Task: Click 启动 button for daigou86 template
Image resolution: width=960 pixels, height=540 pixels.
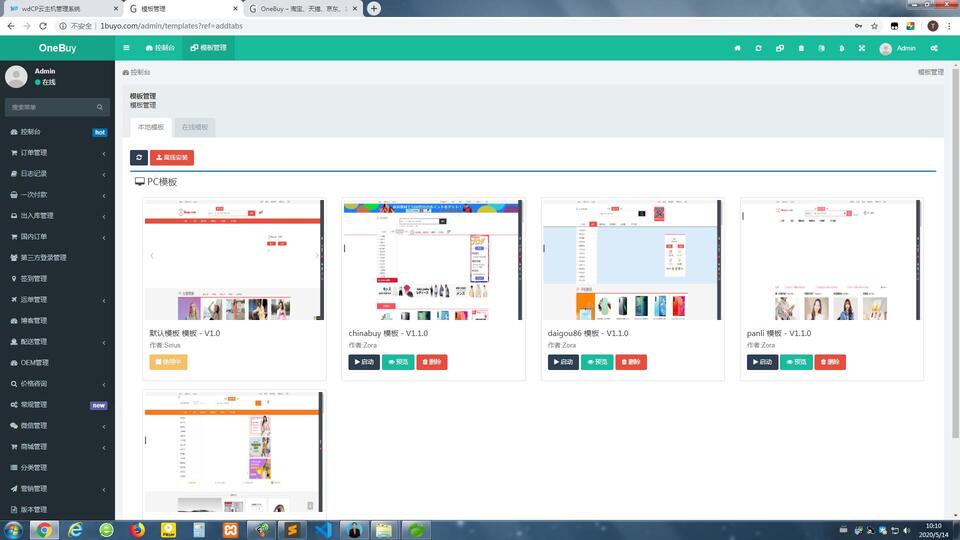Action: click(563, 362)
